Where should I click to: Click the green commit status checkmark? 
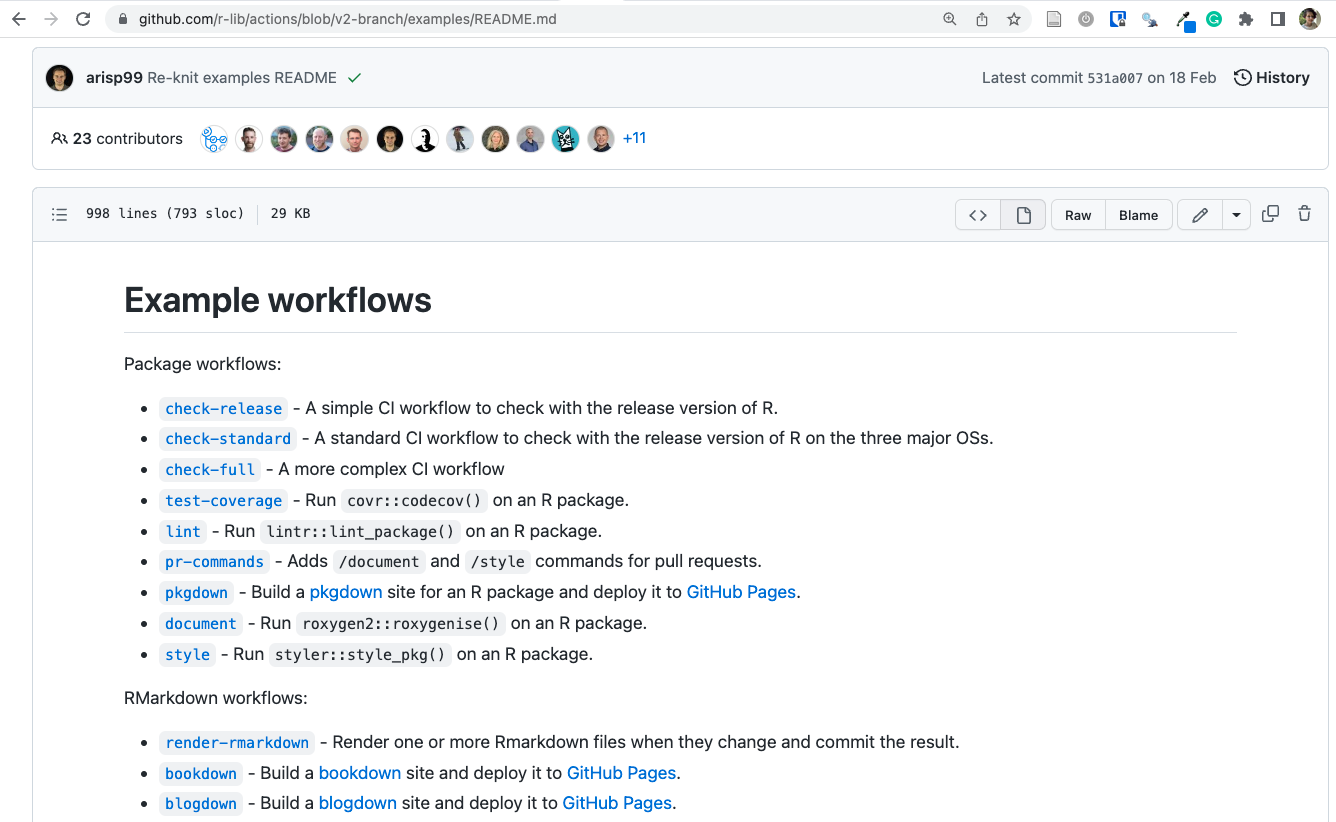coord(354,78)
